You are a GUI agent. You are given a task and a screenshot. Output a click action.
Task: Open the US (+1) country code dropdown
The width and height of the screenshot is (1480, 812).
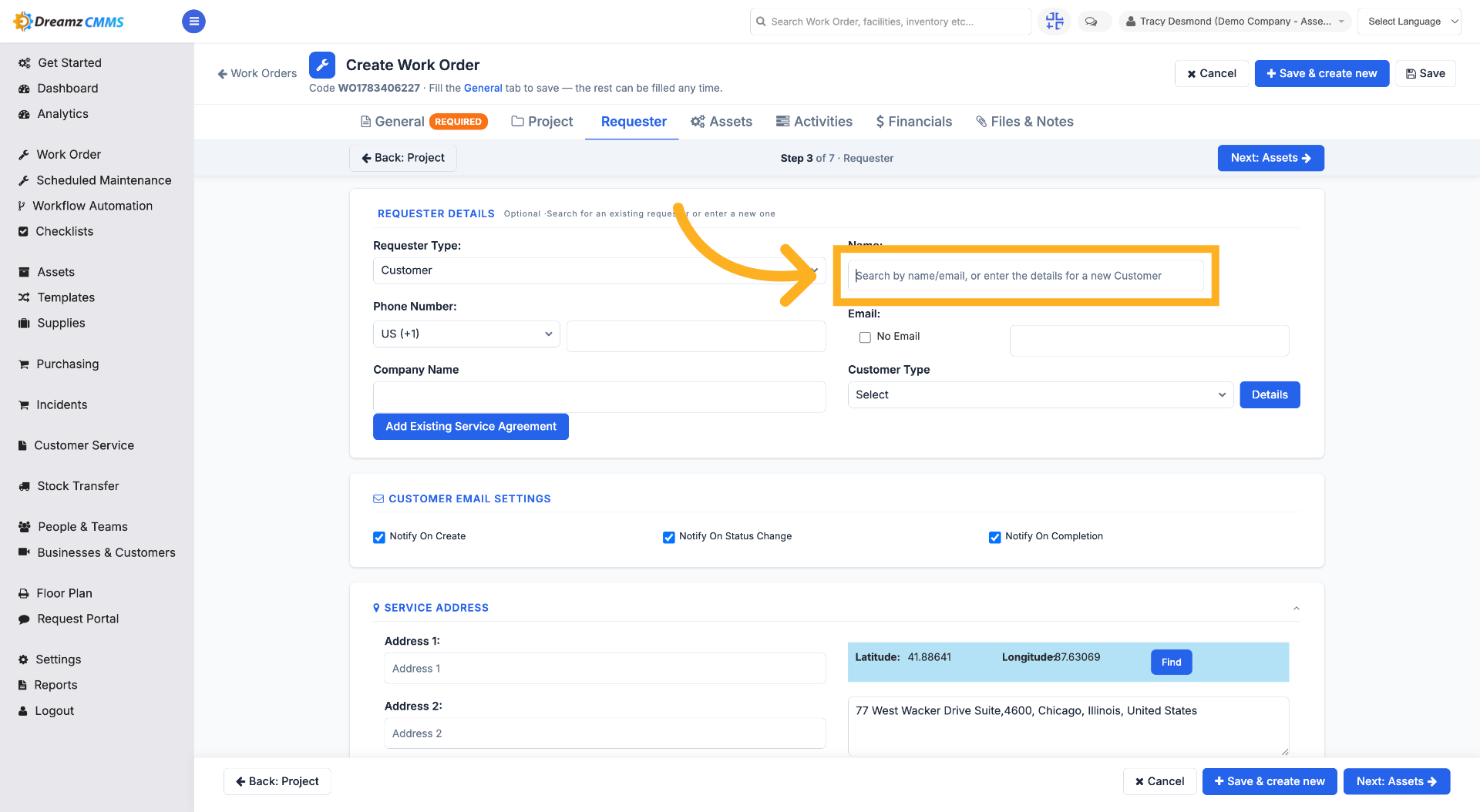(x=466, y=334)
